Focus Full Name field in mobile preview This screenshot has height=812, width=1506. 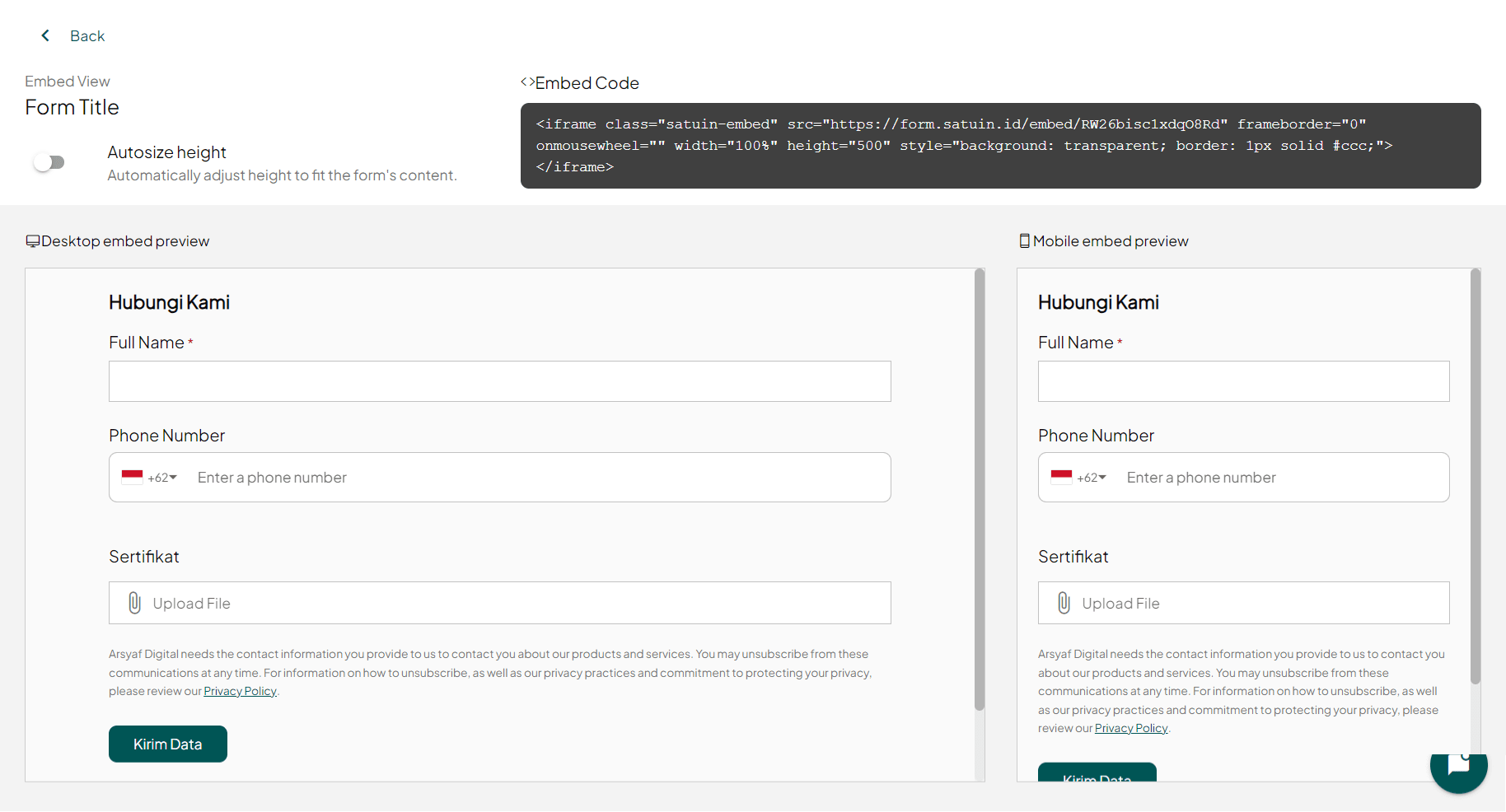point(1243,381)
